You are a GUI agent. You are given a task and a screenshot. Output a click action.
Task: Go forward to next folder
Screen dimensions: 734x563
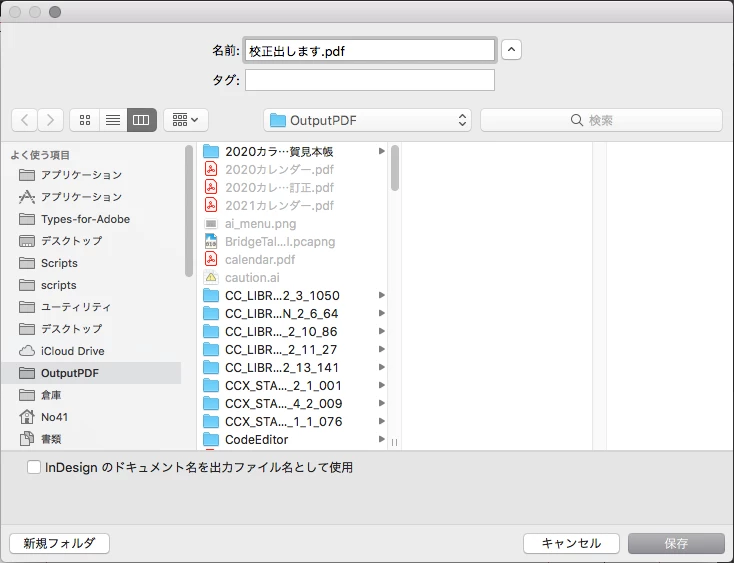(x=51, y=120)
